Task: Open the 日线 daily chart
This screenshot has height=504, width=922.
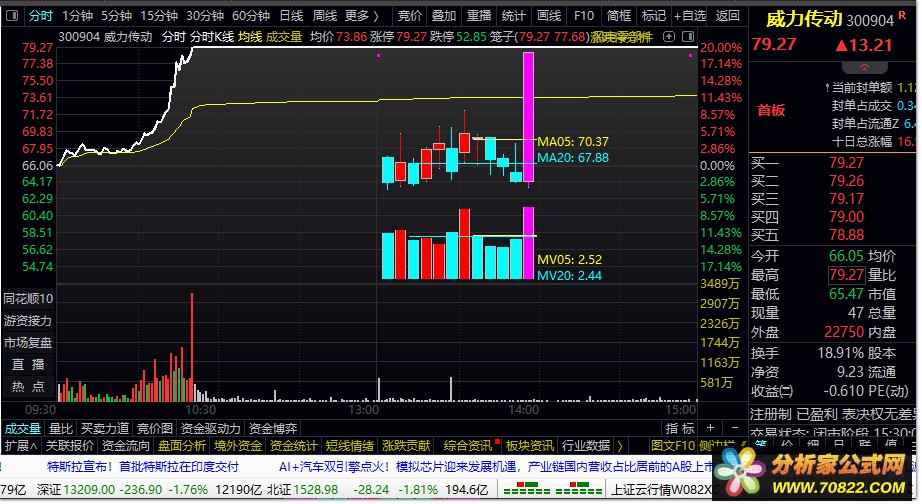Action: [291, 16]
